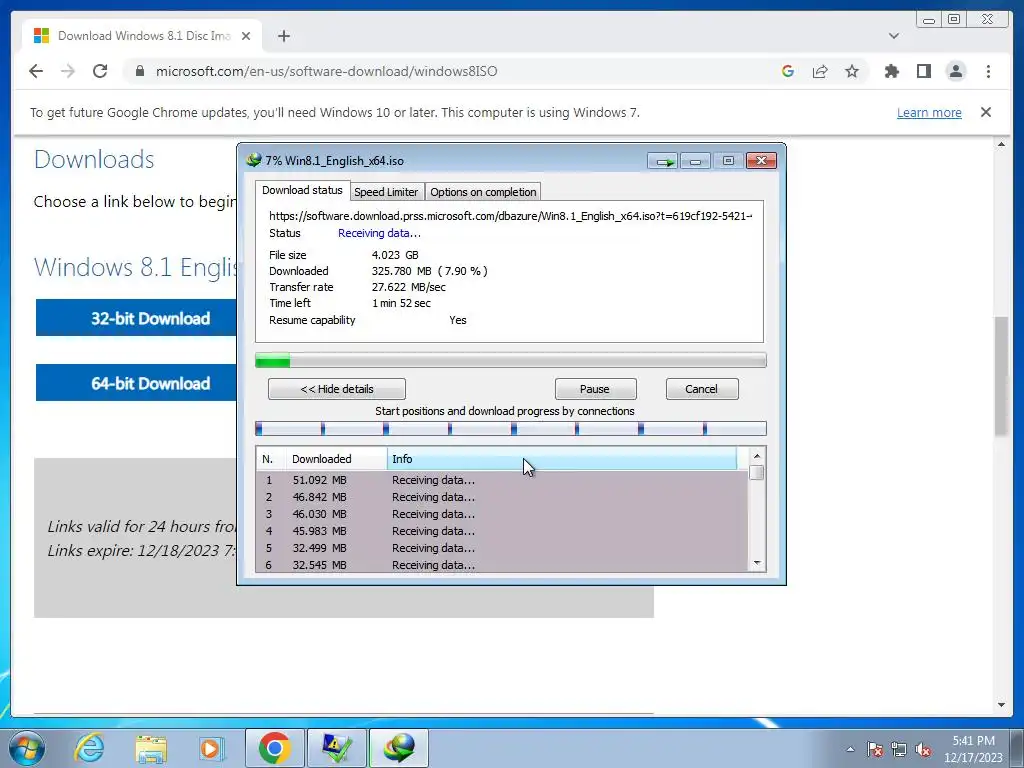Open Chrome three-dot menu

(x=988, y=71)
